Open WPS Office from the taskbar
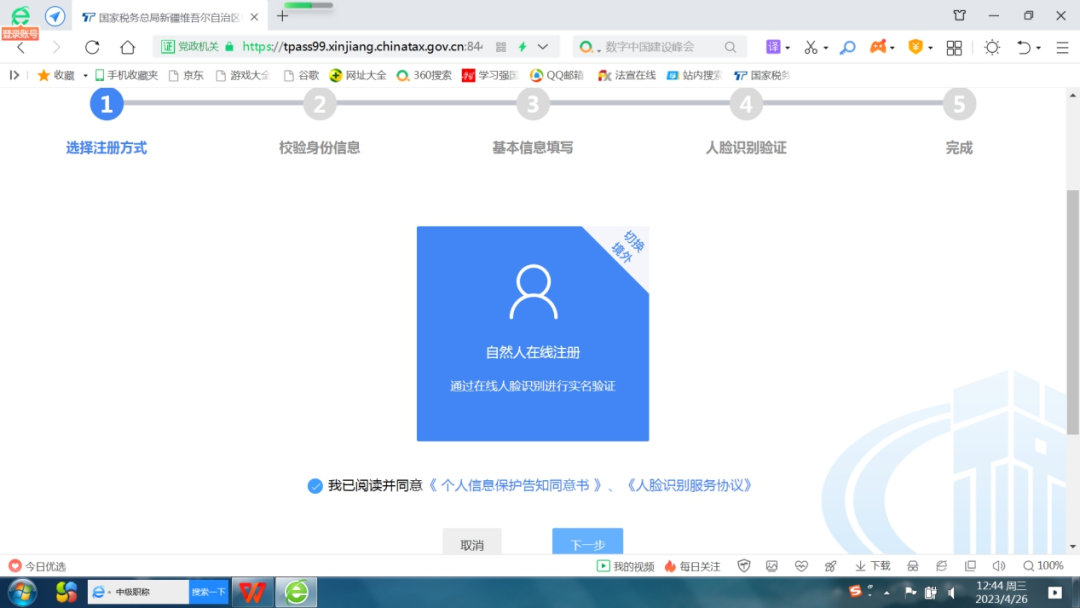Screen dimensions: 1080x608 click(253, 592)
